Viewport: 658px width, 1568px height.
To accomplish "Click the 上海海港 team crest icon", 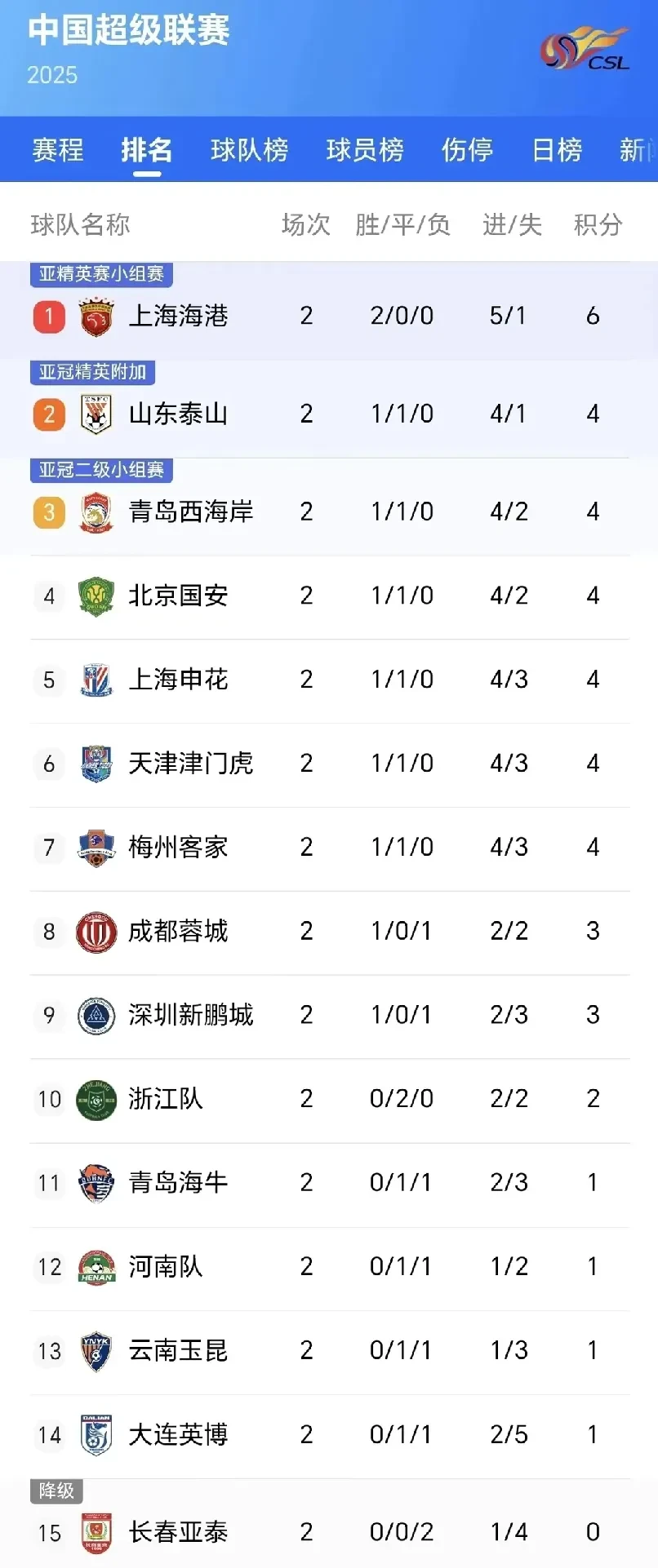I will [x=96, y=317].
